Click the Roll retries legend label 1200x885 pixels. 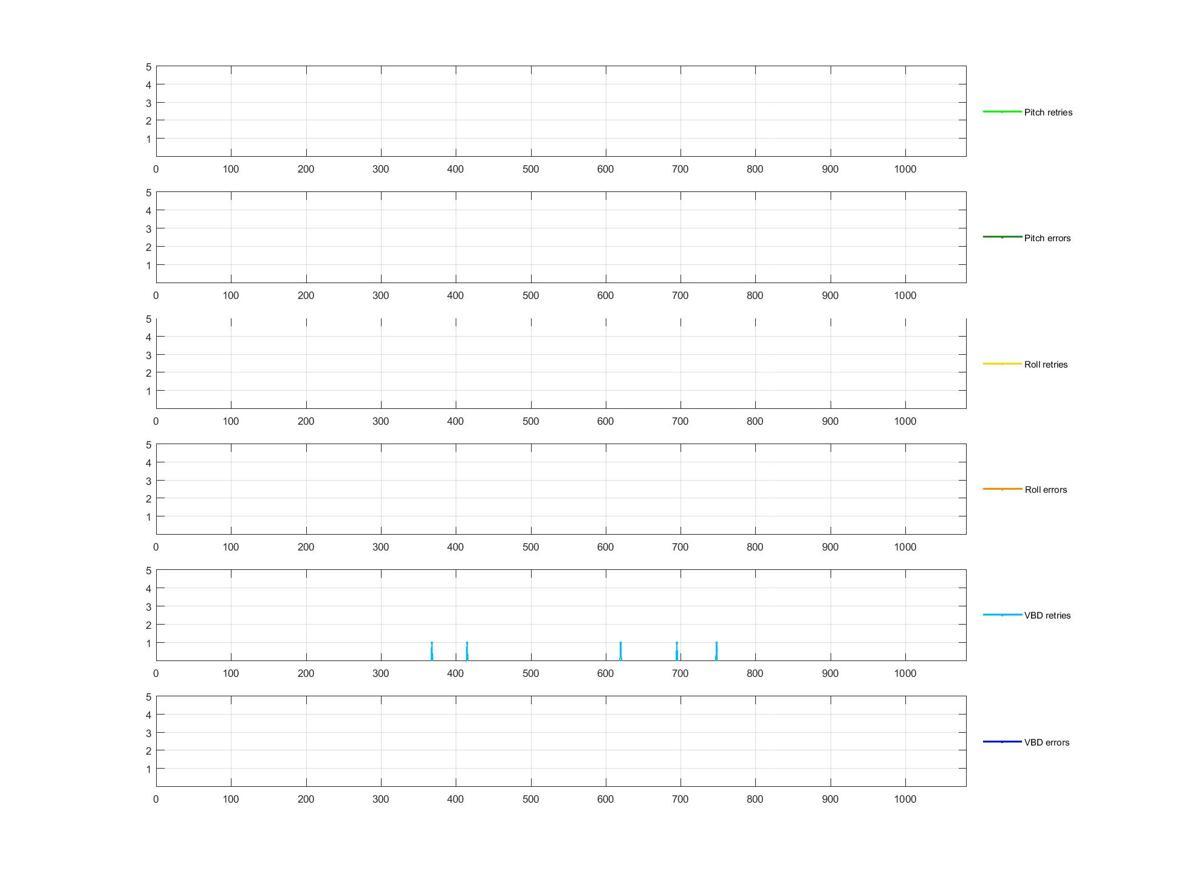[1046, 364]
